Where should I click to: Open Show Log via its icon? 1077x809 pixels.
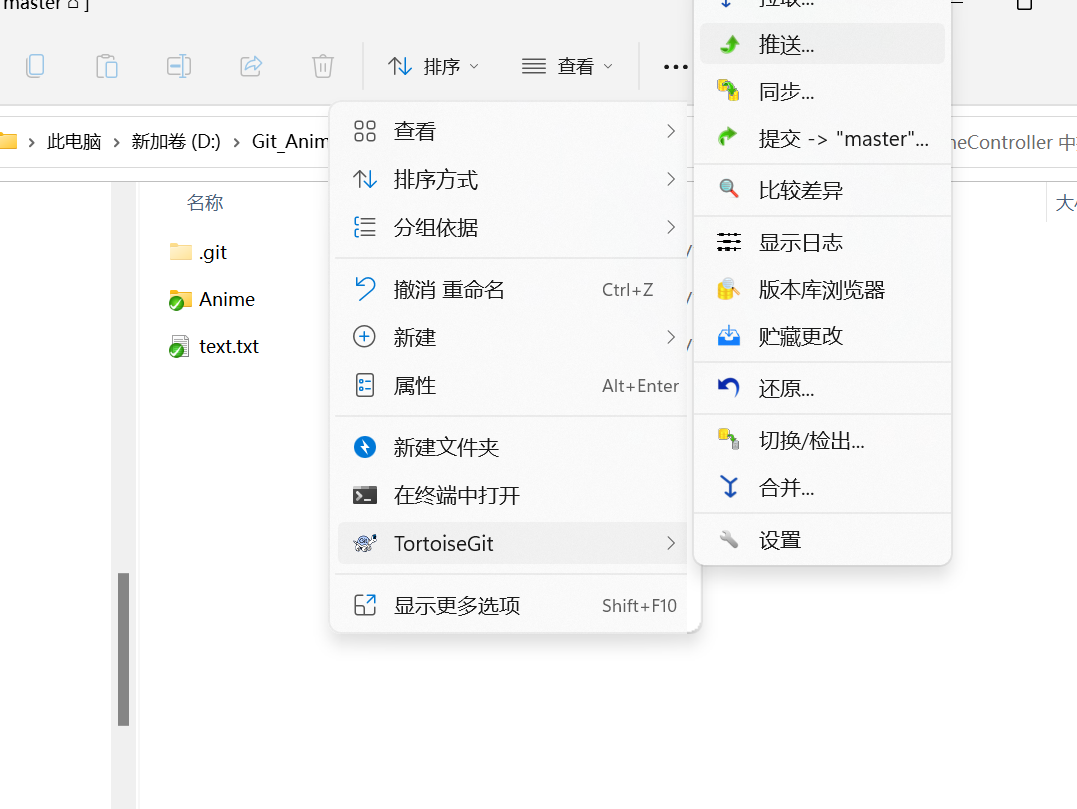[729, 242]
